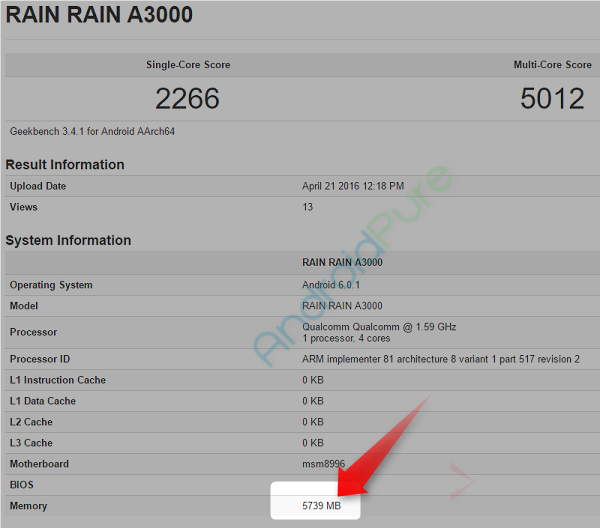Select the multi-core score 5012
600x528 pixels.
click(x=552, y=99)
